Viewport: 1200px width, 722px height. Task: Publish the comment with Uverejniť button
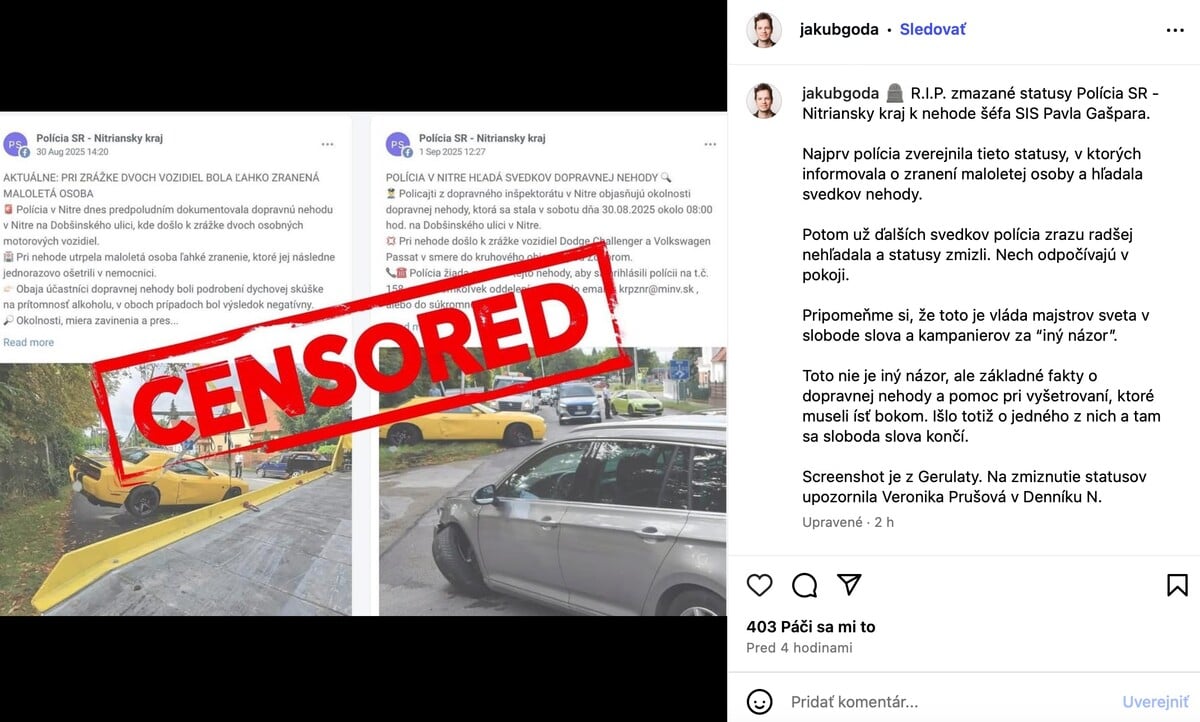click(1155, 702)
